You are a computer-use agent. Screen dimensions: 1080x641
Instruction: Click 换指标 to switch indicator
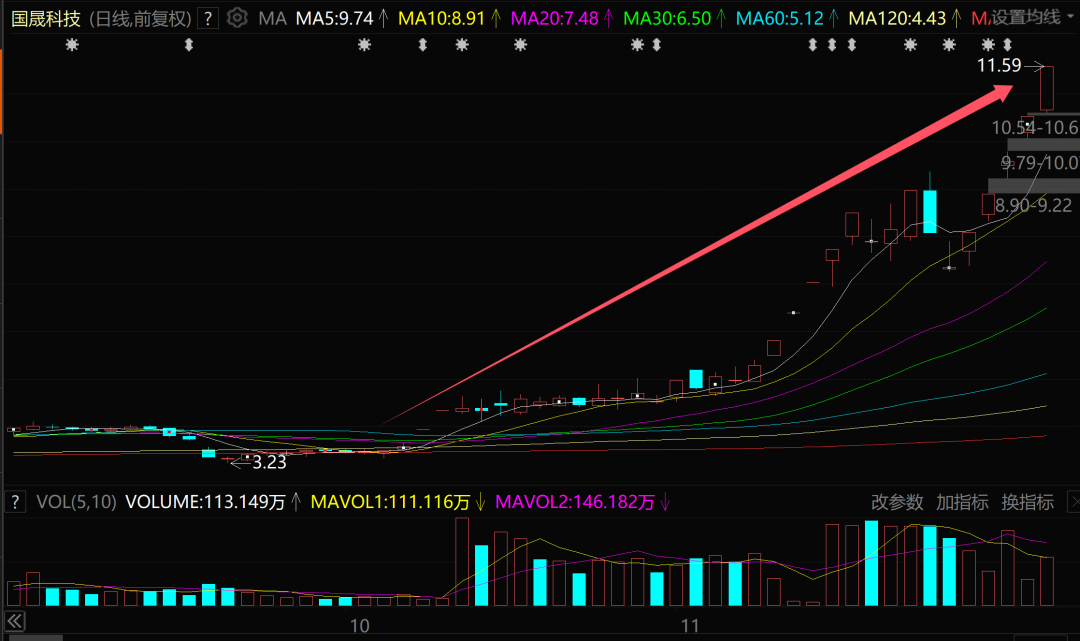tap(1027, 502)
